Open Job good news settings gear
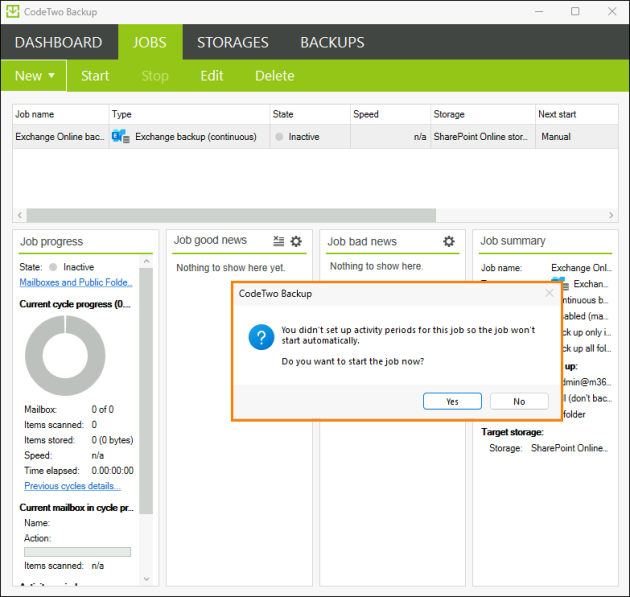 pyautogui.click(x=296, y=241)
